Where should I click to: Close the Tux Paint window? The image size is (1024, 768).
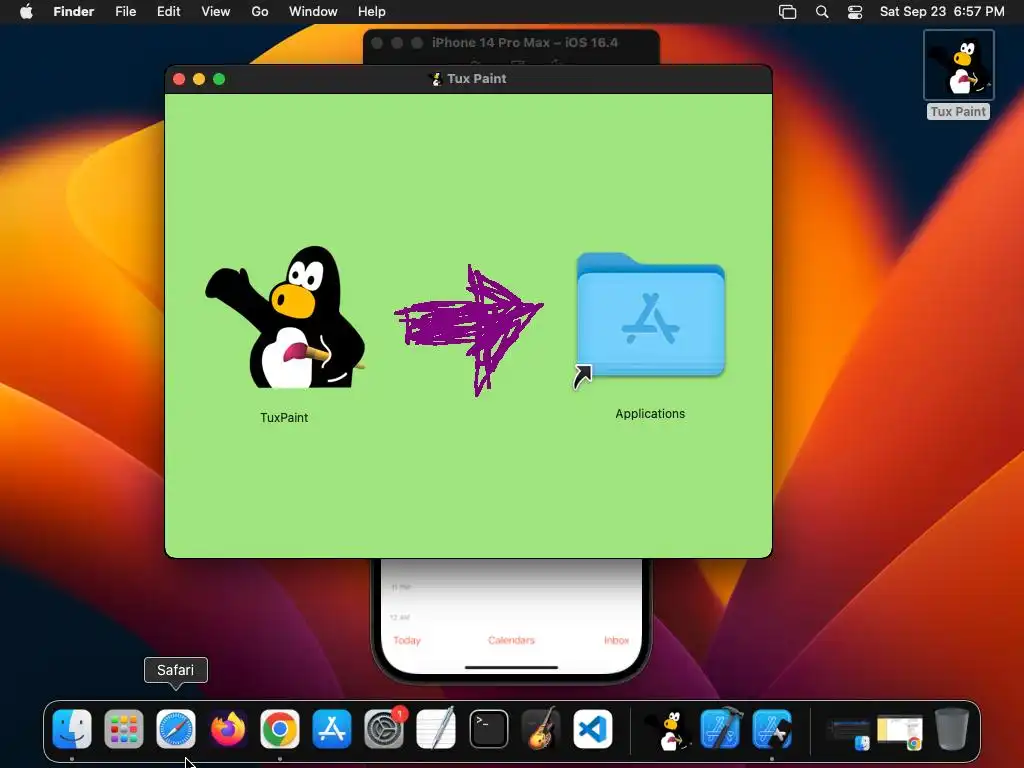coord(179,79)
